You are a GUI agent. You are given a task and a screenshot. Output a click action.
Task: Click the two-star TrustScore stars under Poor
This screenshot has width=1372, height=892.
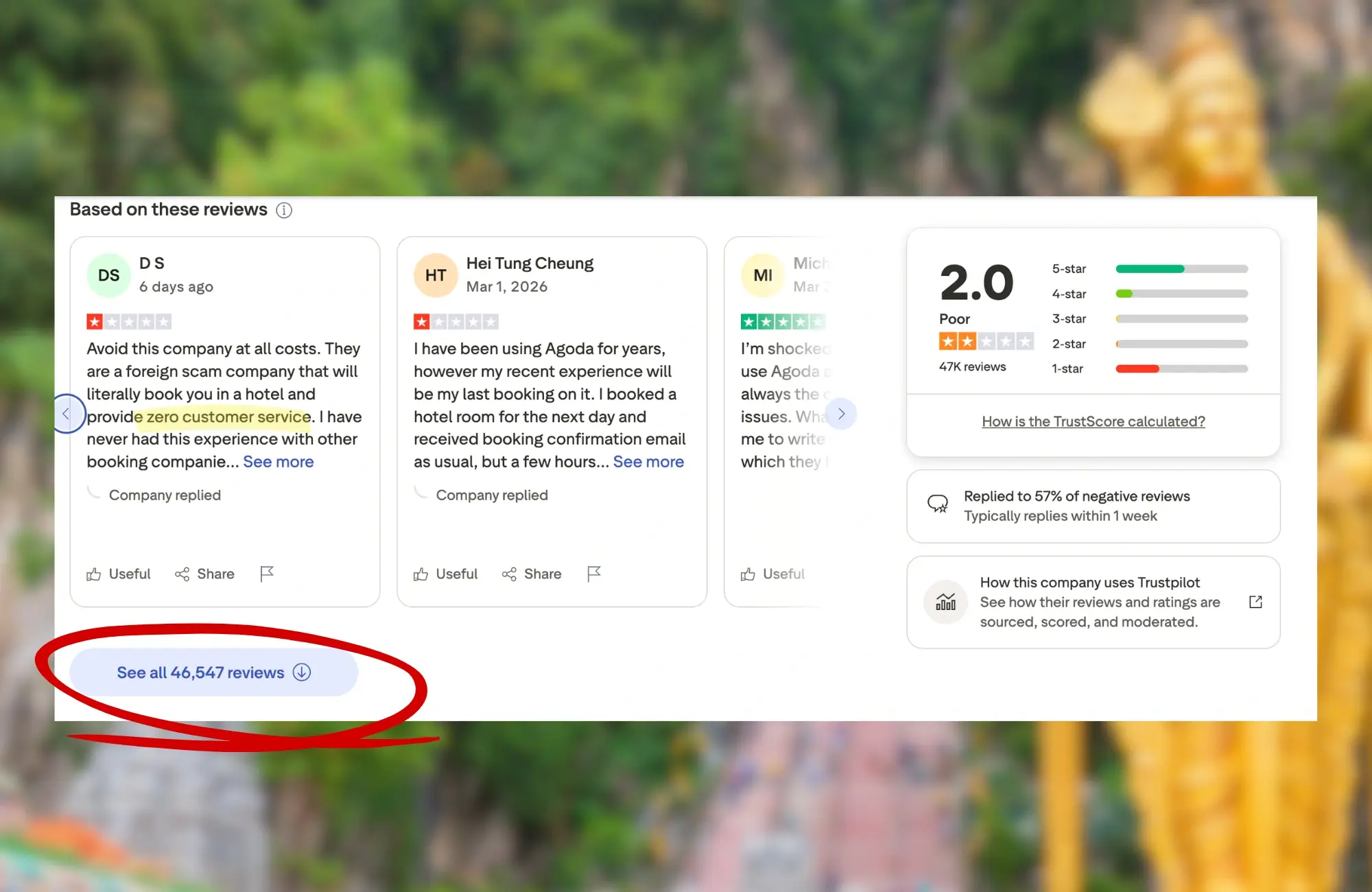[986, 341]
